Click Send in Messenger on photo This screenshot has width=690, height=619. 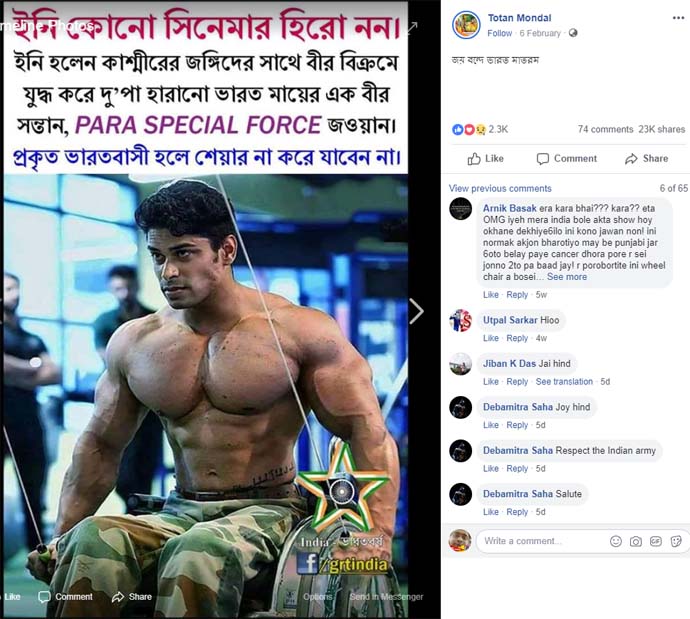pos(386,597)
